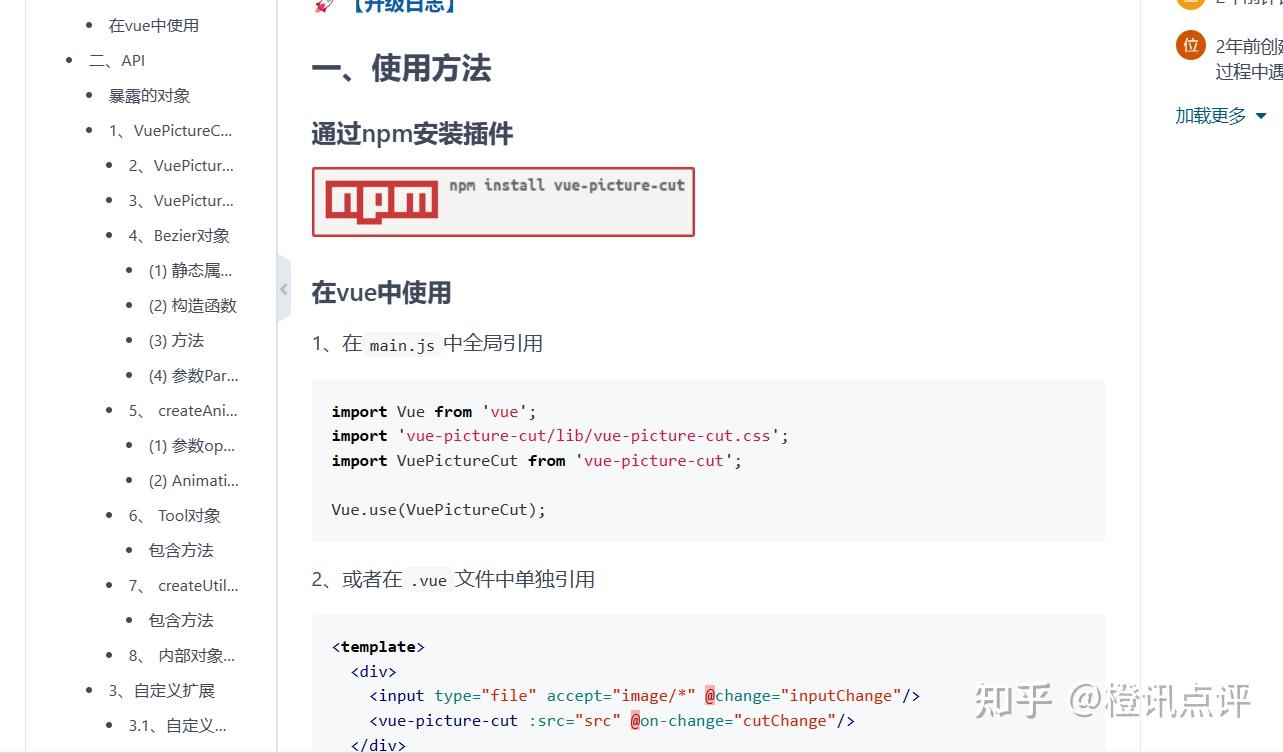Open 6、Tool对象 in the sidebar

[x=175, y=516]
